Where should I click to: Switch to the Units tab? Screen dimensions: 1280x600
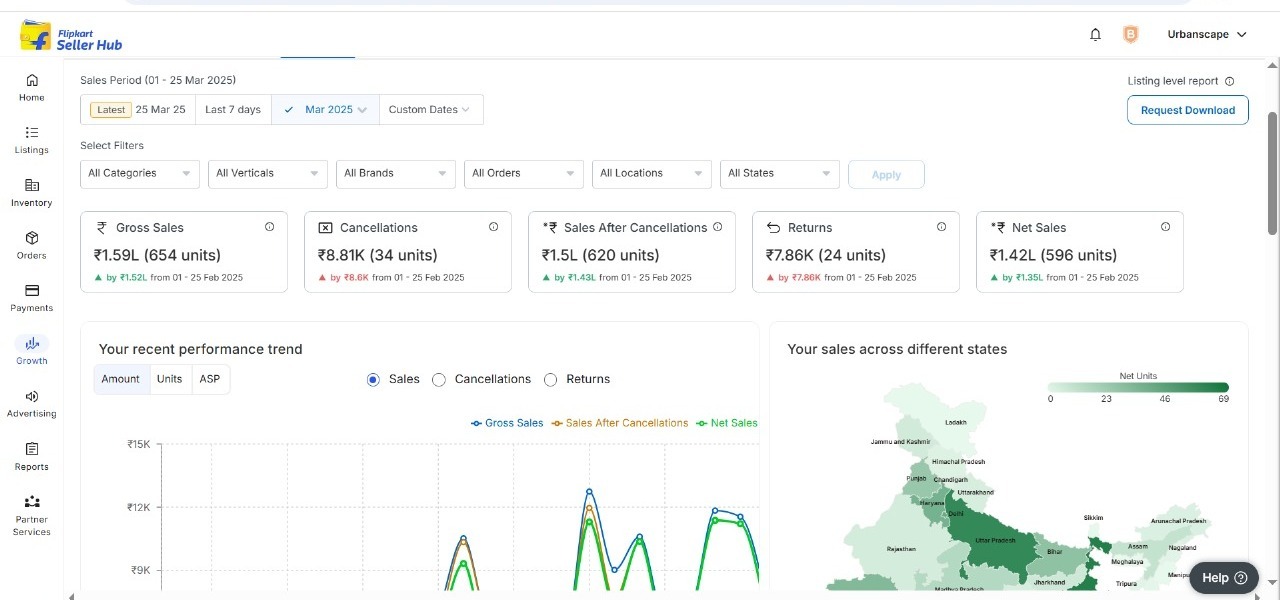(x=170, y=380)
